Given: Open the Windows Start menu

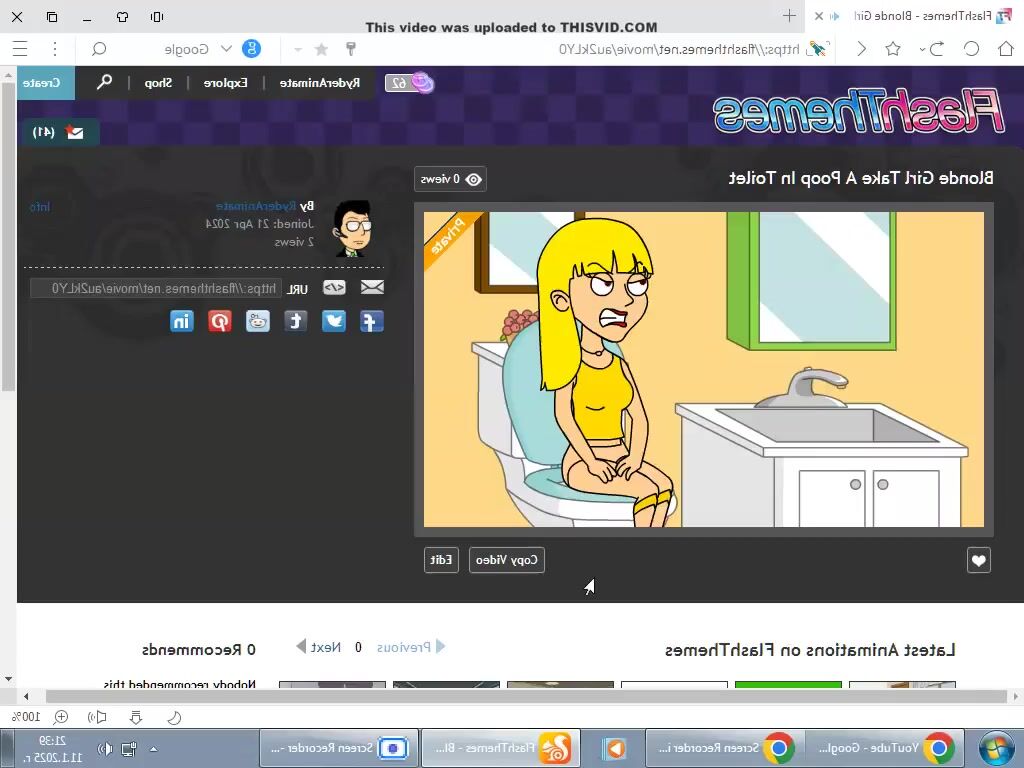Looking at the screenshot, I should click(x=997, y=748).
